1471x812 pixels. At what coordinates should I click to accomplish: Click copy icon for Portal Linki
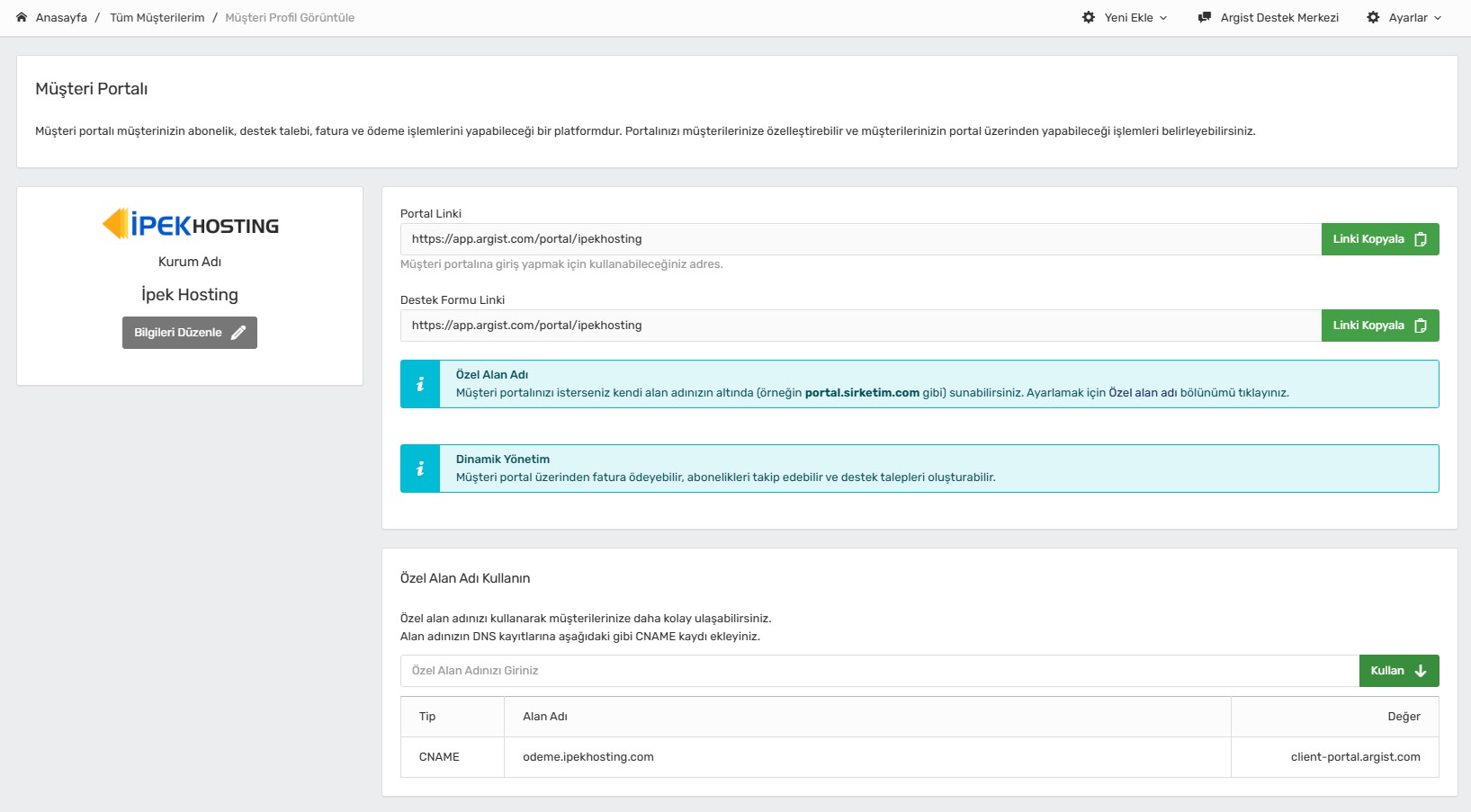click(1421, 239)
